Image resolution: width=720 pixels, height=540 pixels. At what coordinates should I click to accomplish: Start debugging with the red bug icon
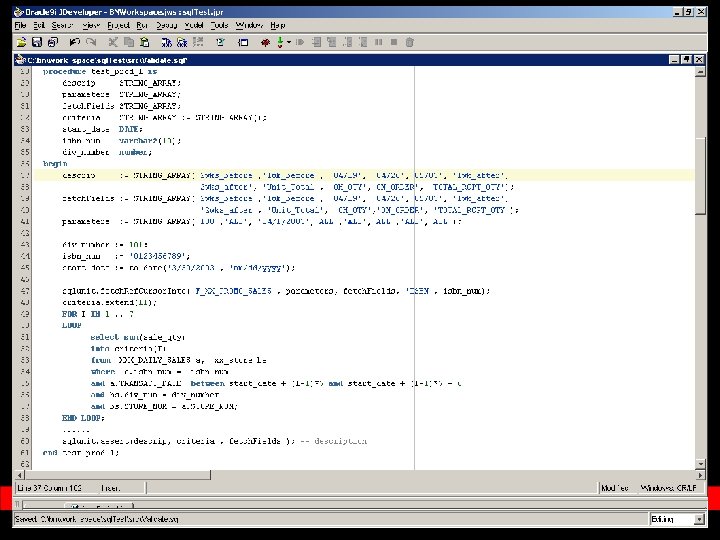[265, 42]
